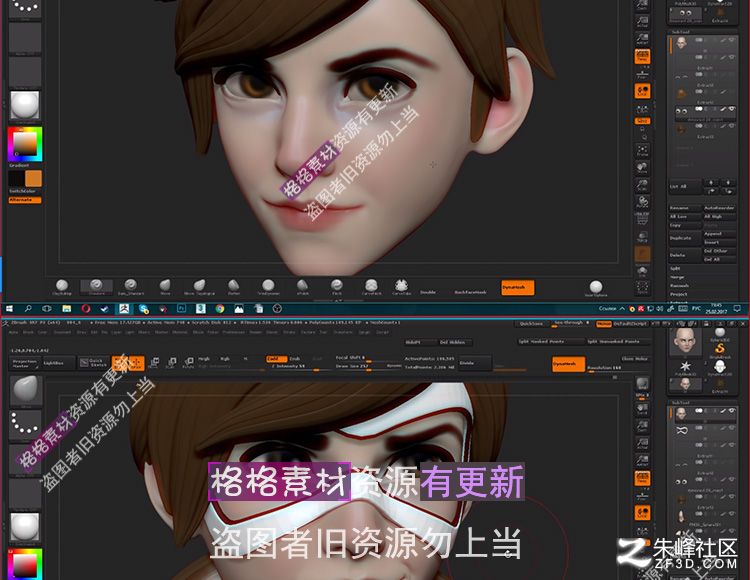
Task: Open Chrome from the Windows taskbar
Action: pyautogui.click(x=220, y=309)
